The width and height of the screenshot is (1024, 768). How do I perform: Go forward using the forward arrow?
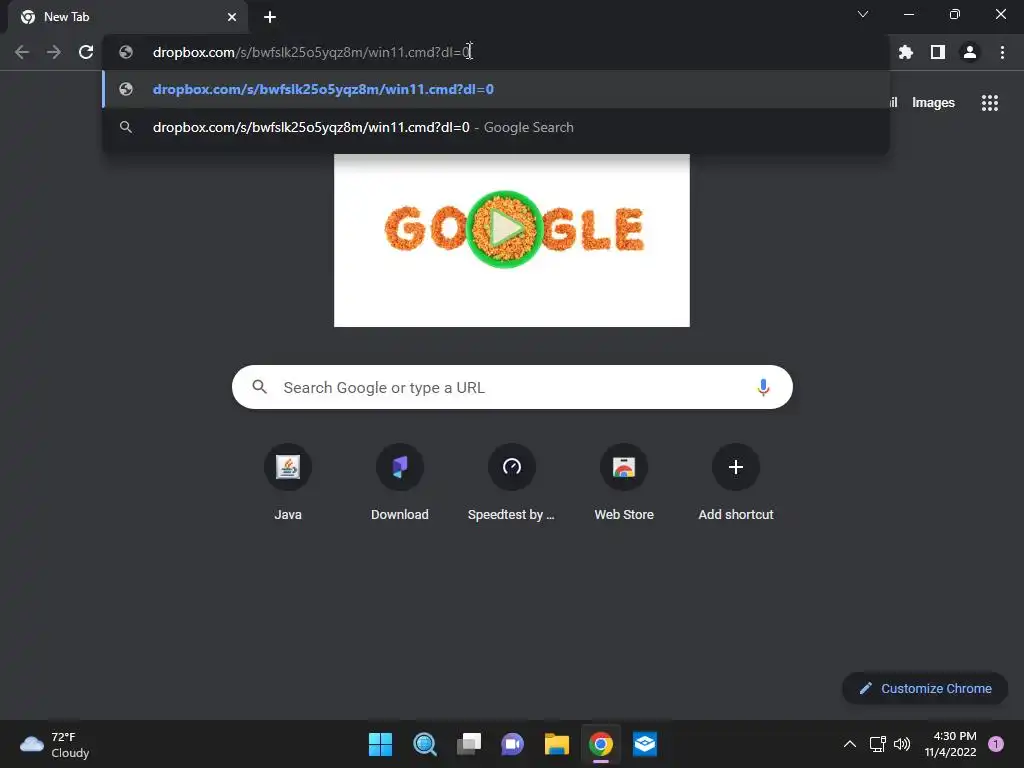point(54,52)
